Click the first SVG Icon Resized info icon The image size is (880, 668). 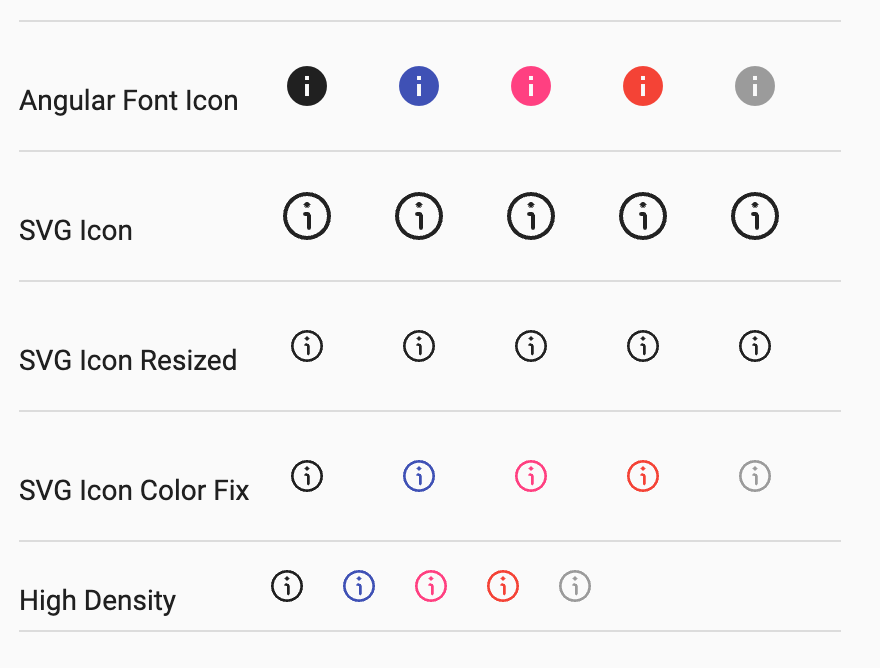(307, 346)
